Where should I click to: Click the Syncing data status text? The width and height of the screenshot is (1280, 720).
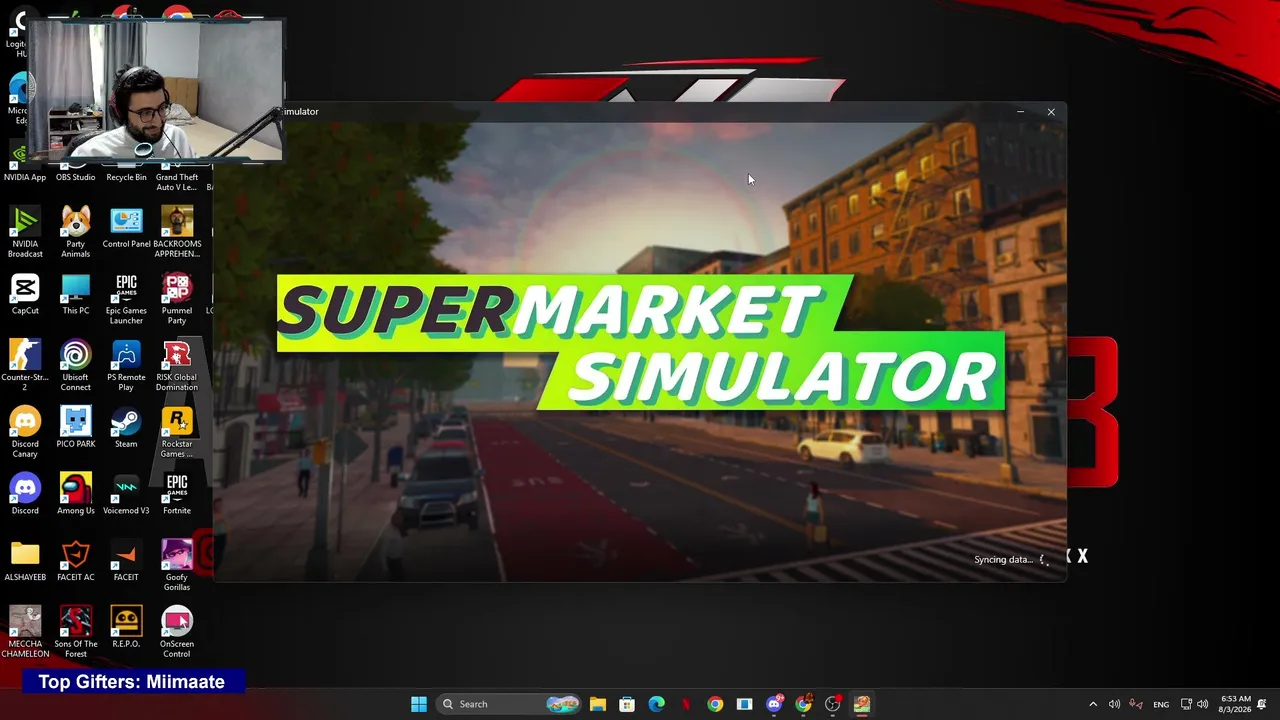point(1004,560)
